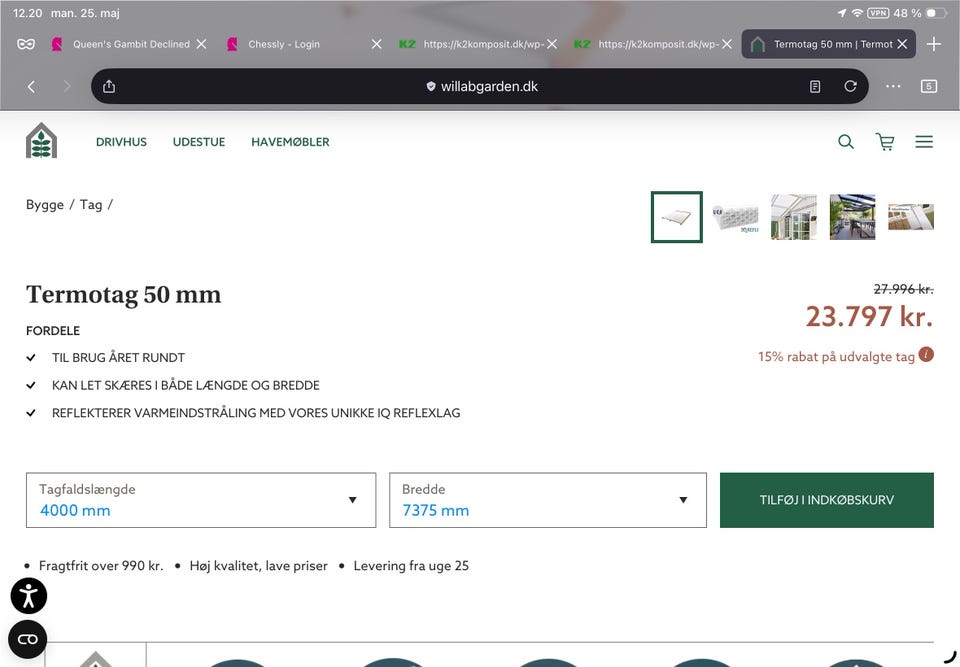960x667 pixels.
Task: Select the first roof panel thumbnail
Action: [x=677, y=217]
